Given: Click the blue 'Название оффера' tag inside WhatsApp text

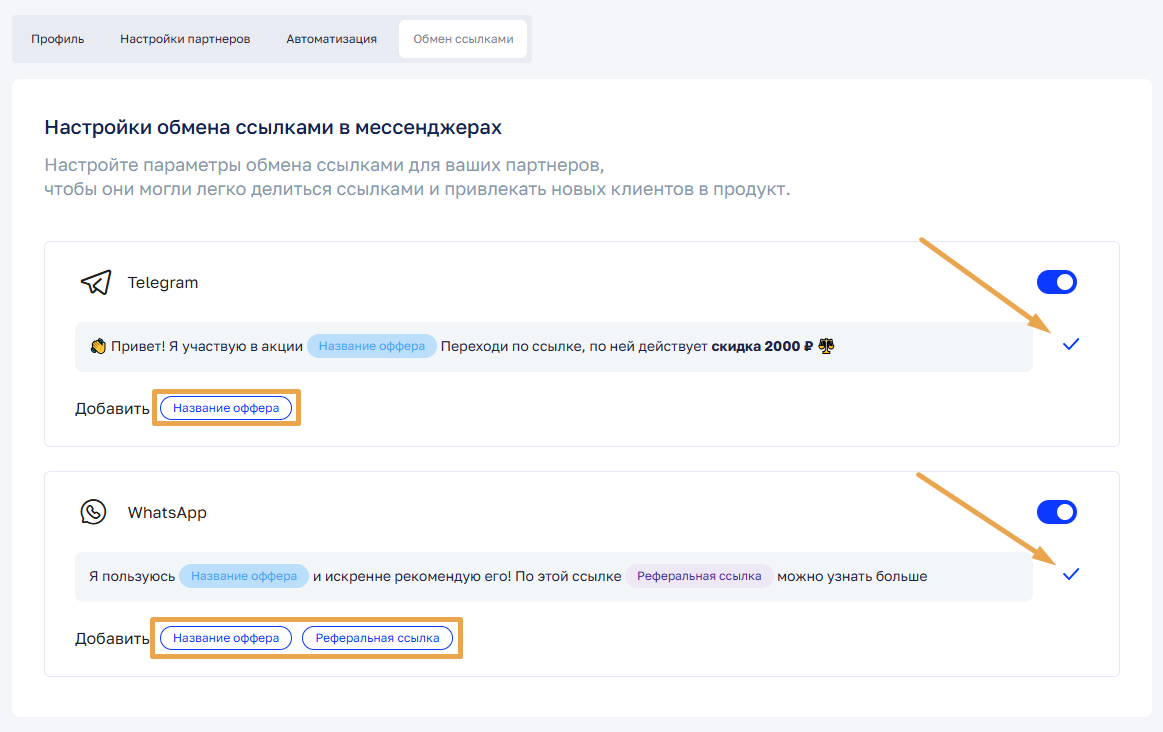Looking at the screenshot, I should click(244, 576).
